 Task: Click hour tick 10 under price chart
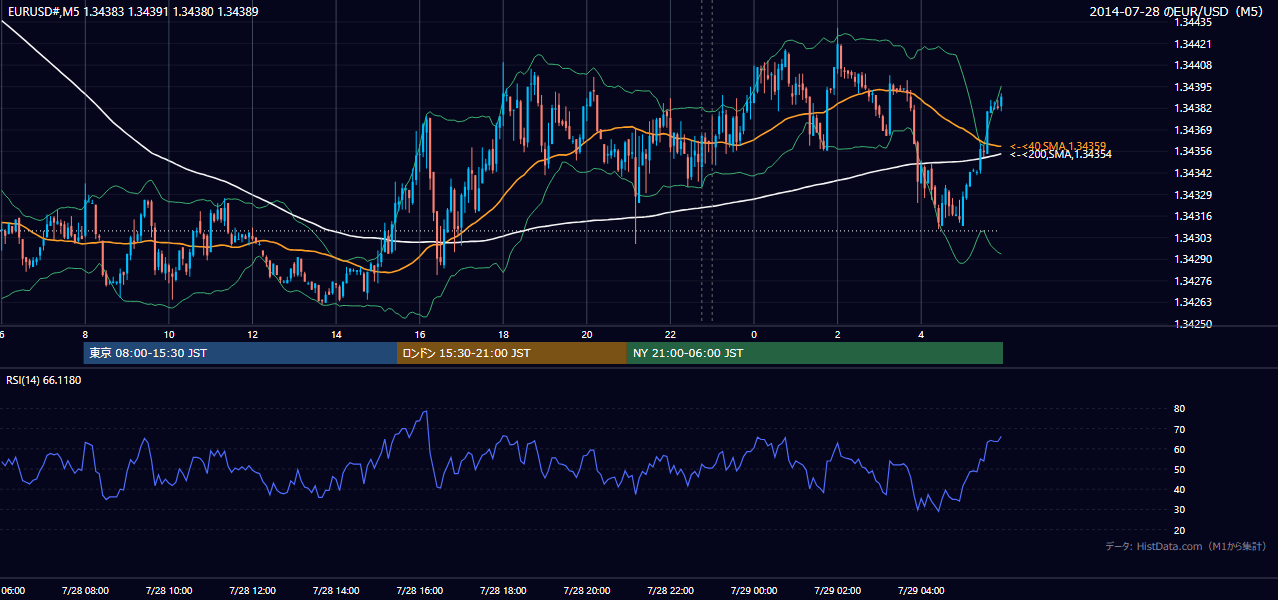click(169, 335)
